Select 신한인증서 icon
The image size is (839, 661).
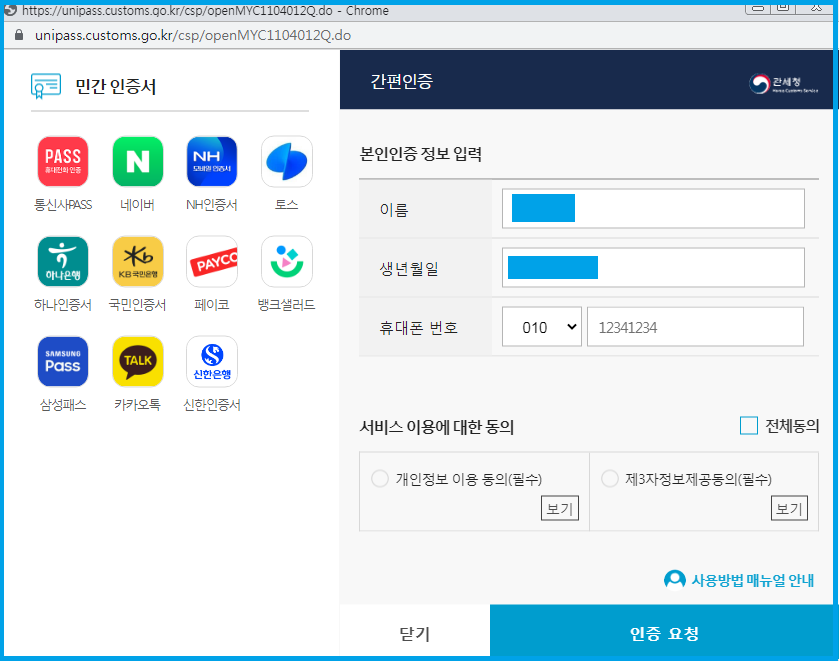coord(212,361)
